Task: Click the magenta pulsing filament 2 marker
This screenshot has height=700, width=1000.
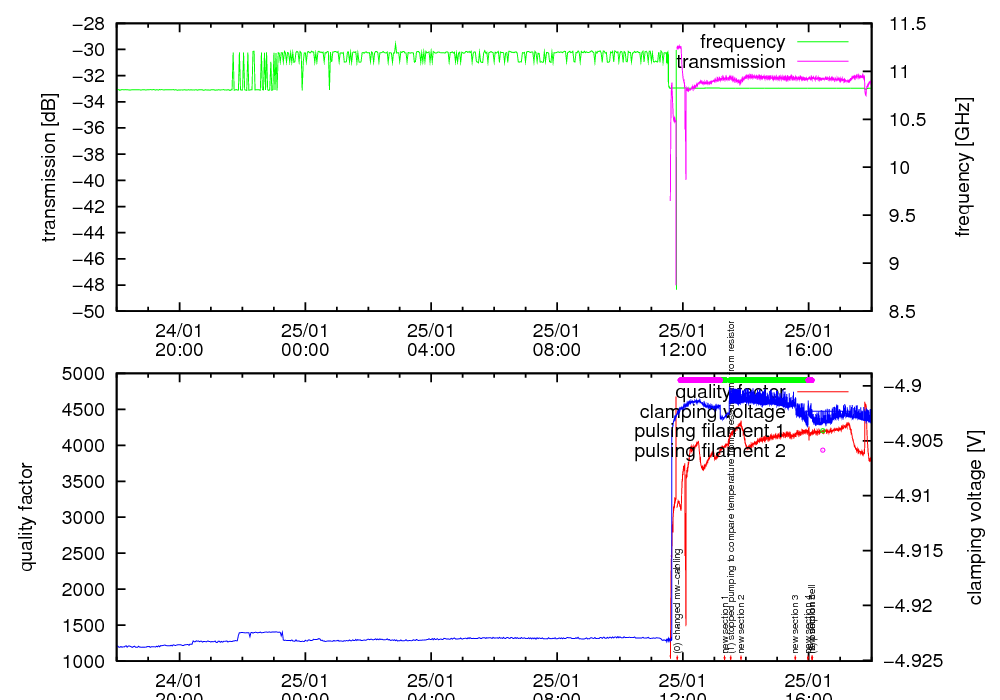Action: (x=823, y=450)
